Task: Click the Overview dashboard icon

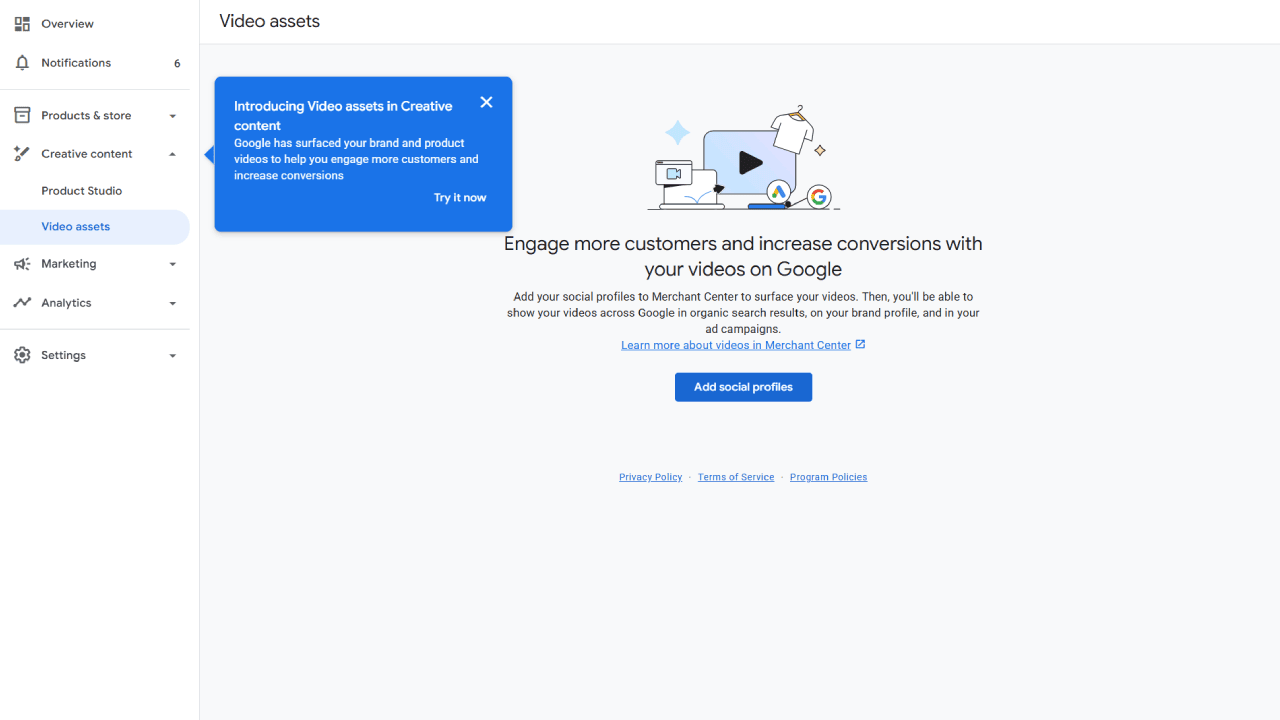Action: pos(22,24)
